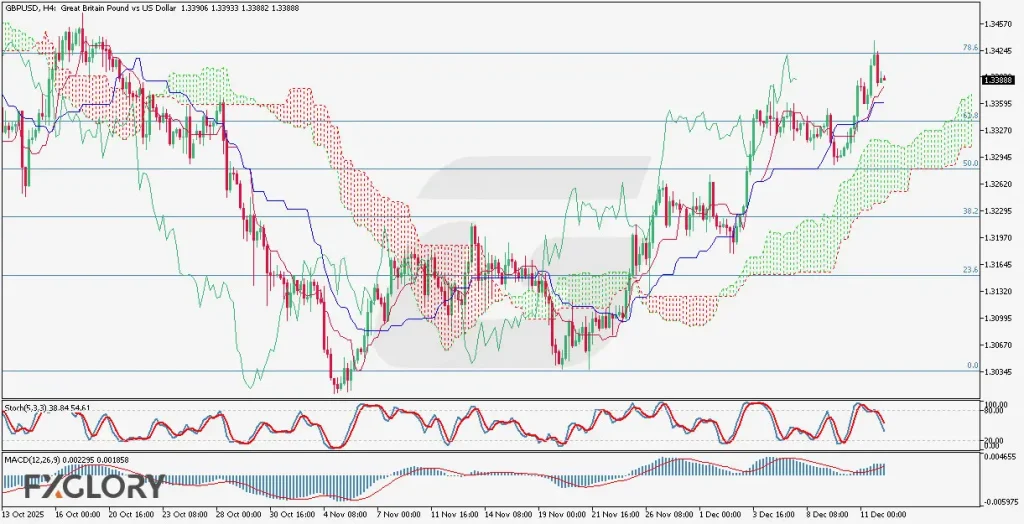This screenshot has width=1024, height=524.
Task: Click the 0.004655 MACD scale label
Action: click(999, 457)
